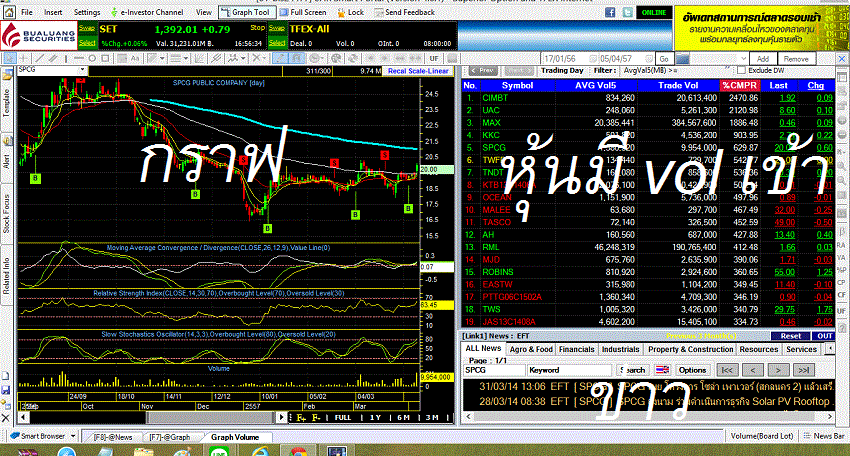Click the SPCG news search input field
The width and height of the screenshot is (850, 456).
(x=494, y=370)
